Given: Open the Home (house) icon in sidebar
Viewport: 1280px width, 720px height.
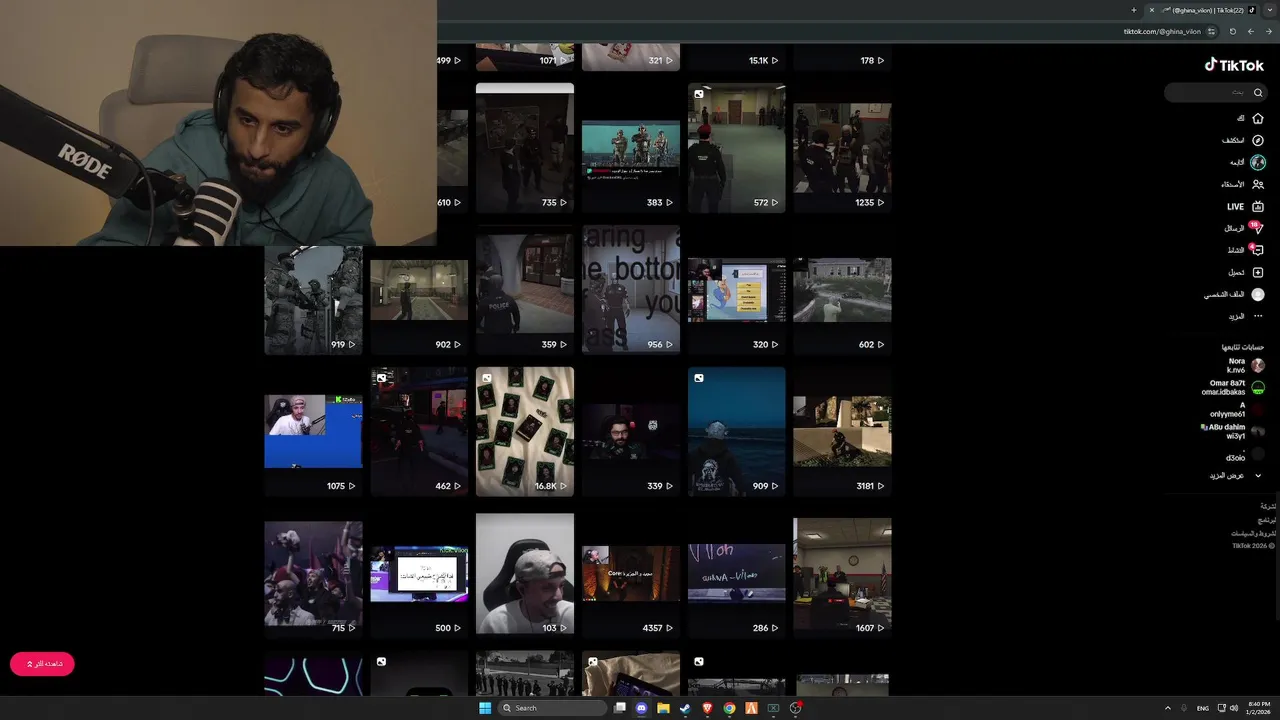Looking at the screenshot, I should coord(1258,118).
